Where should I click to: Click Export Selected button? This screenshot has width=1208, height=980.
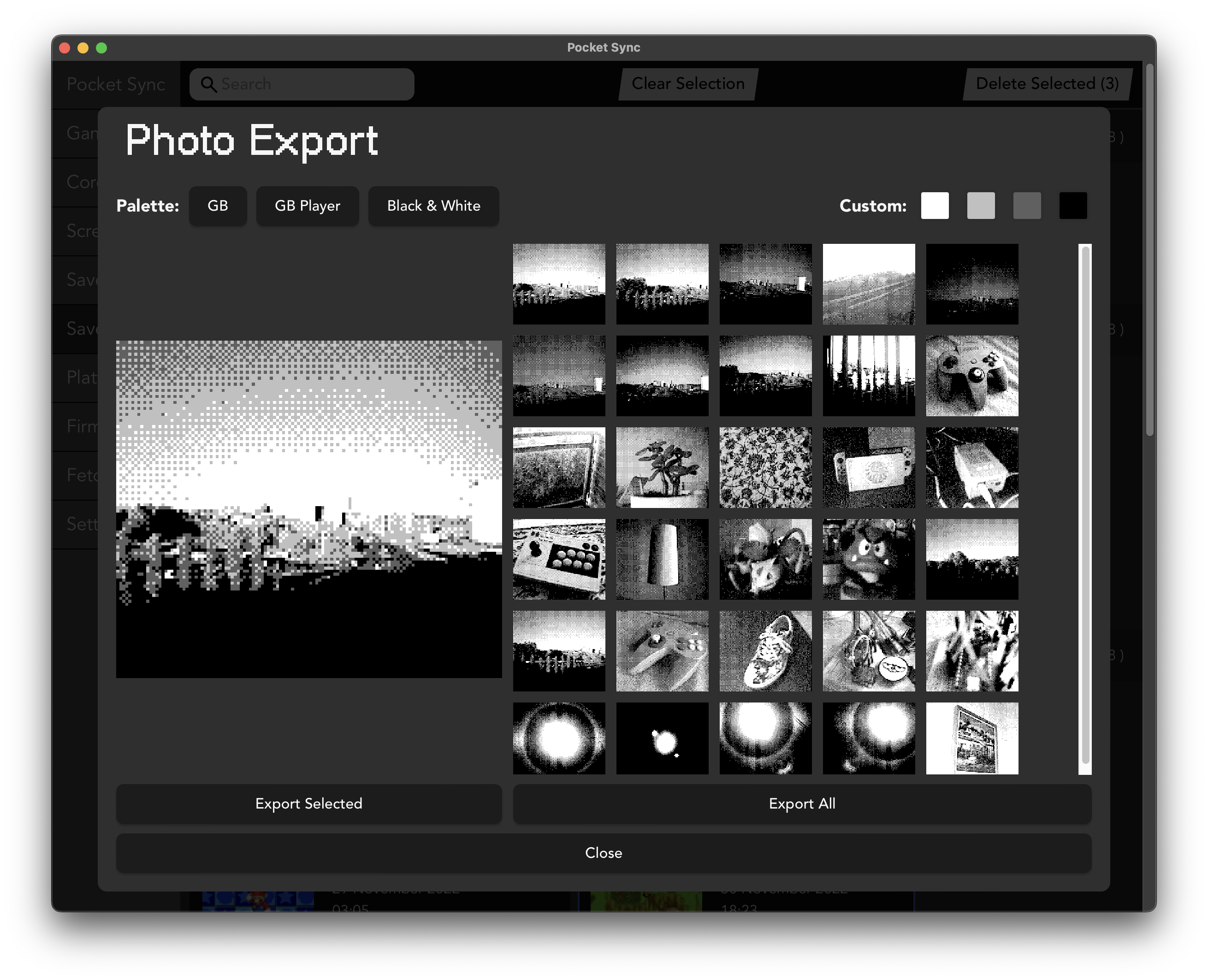click(x=308, y=804)
